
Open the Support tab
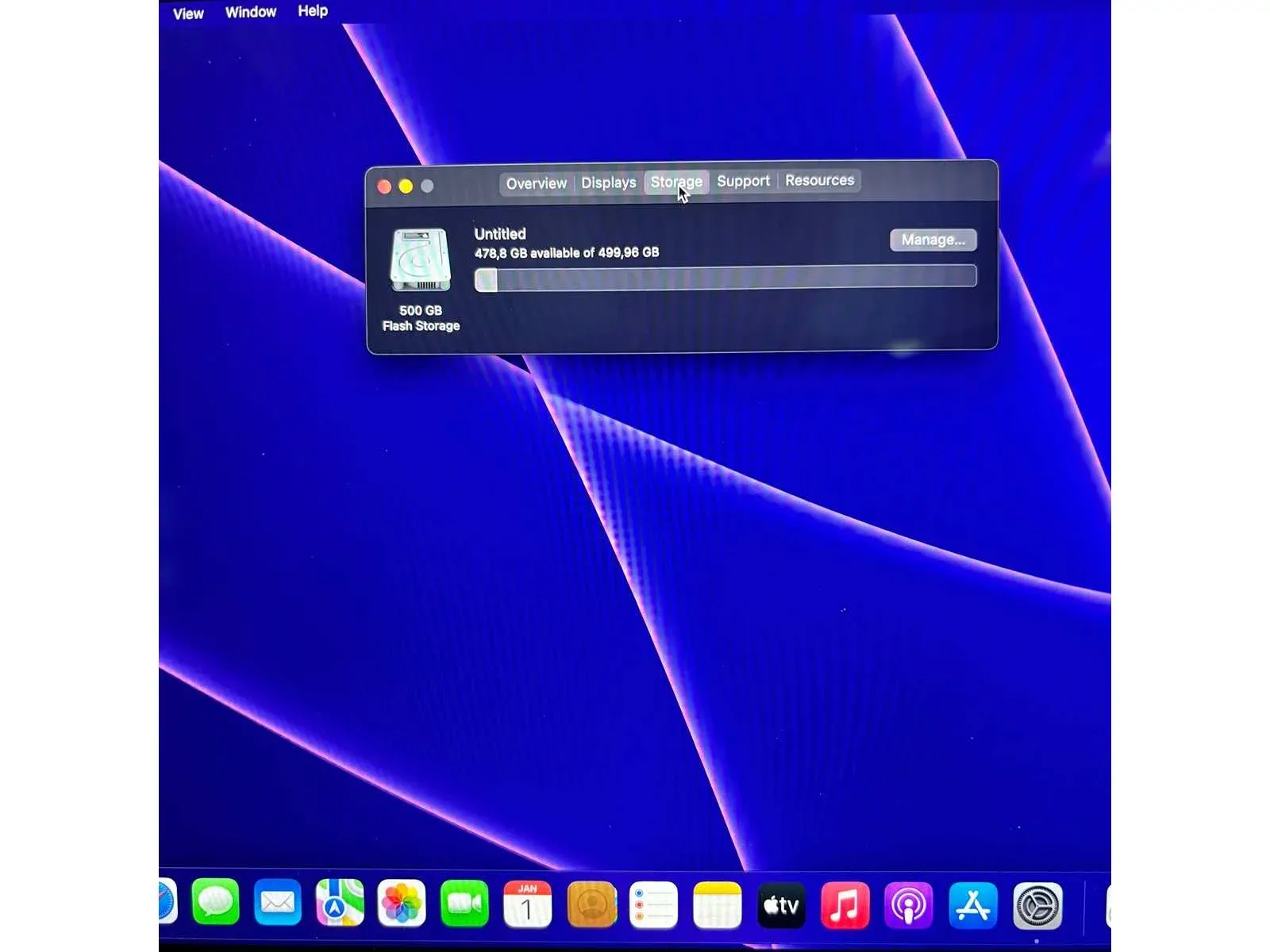[743, 181]
